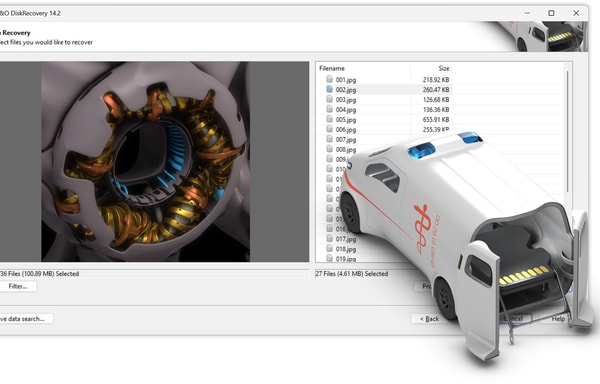Click the 004.jpg file icon
This screenshot has height=384, width=600.
click(329, 109)
